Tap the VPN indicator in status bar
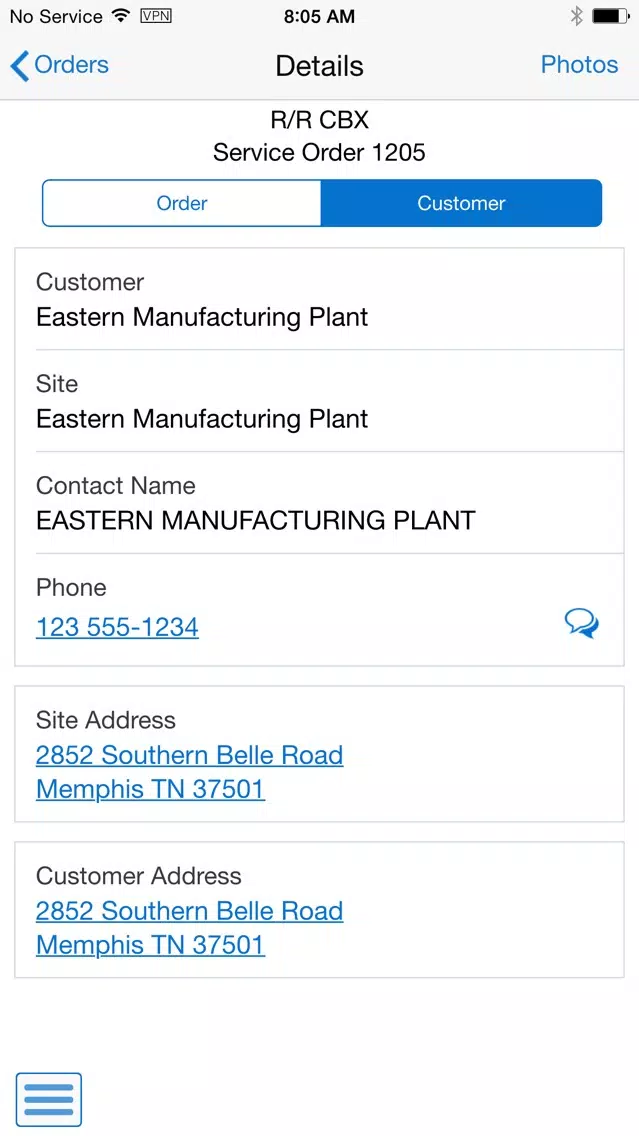The height and width of the screenshot is (1136, 639). pos(156,16)
